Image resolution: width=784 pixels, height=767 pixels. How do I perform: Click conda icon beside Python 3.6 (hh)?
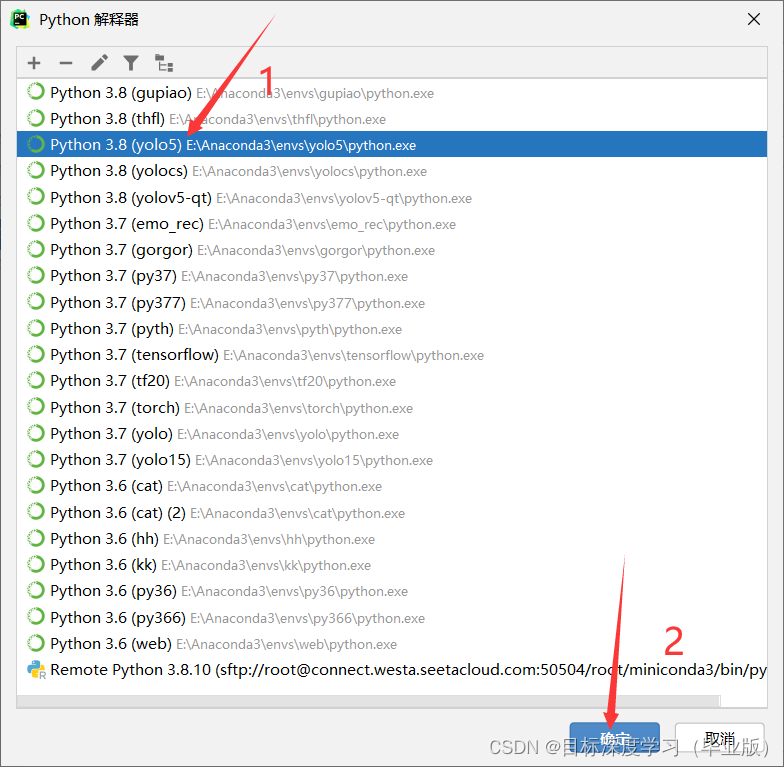click(x=36, y=538)
